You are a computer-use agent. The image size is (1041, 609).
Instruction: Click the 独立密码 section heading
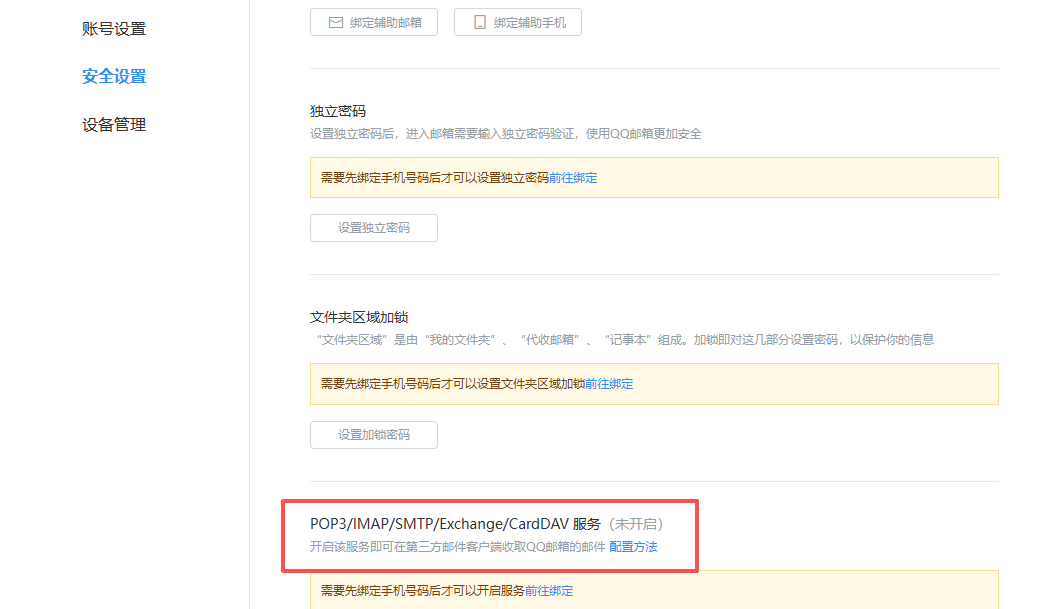pyautogui.click(x=338, y=111)
